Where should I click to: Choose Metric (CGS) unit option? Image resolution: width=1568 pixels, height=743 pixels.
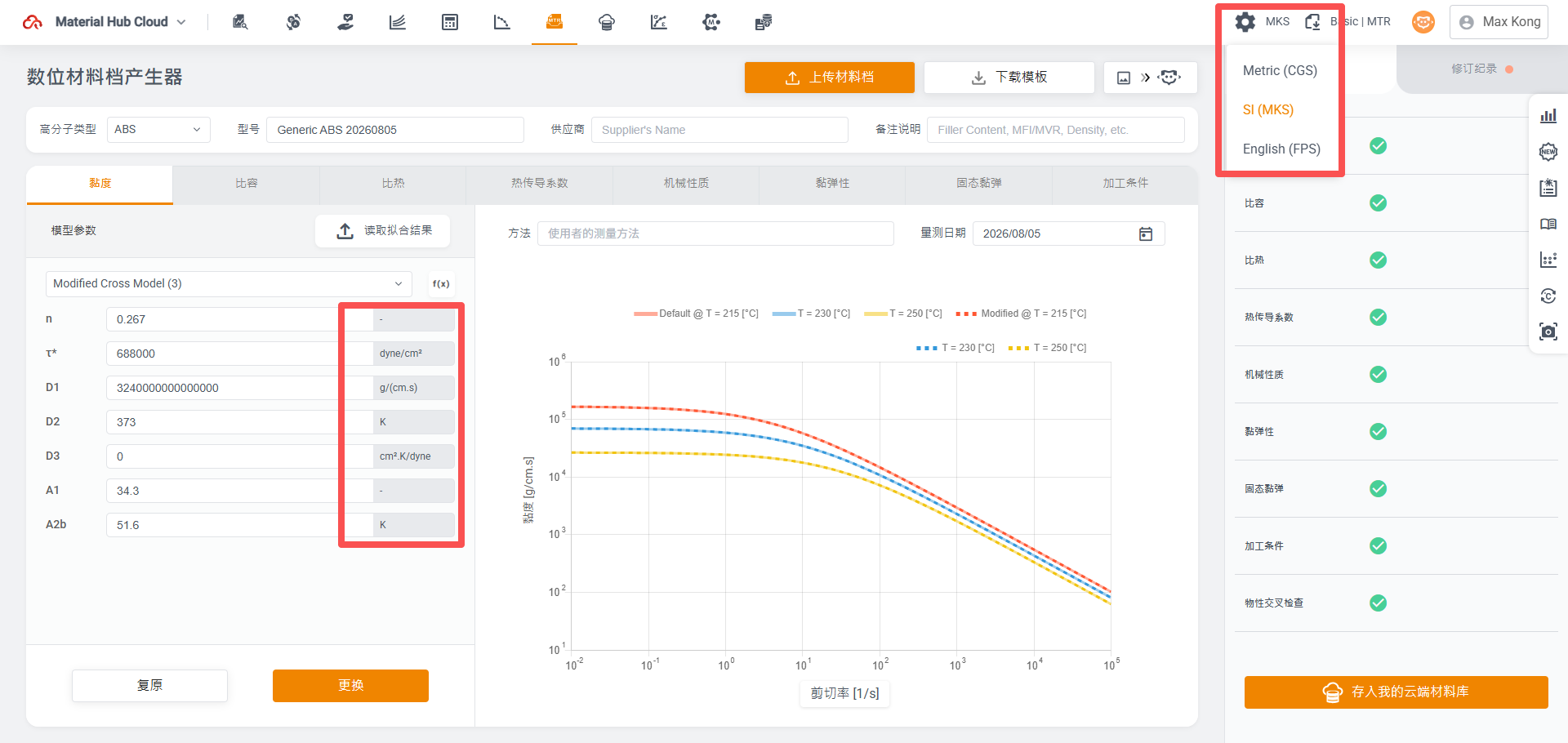pyautogui.click(x=1280, y=70)
